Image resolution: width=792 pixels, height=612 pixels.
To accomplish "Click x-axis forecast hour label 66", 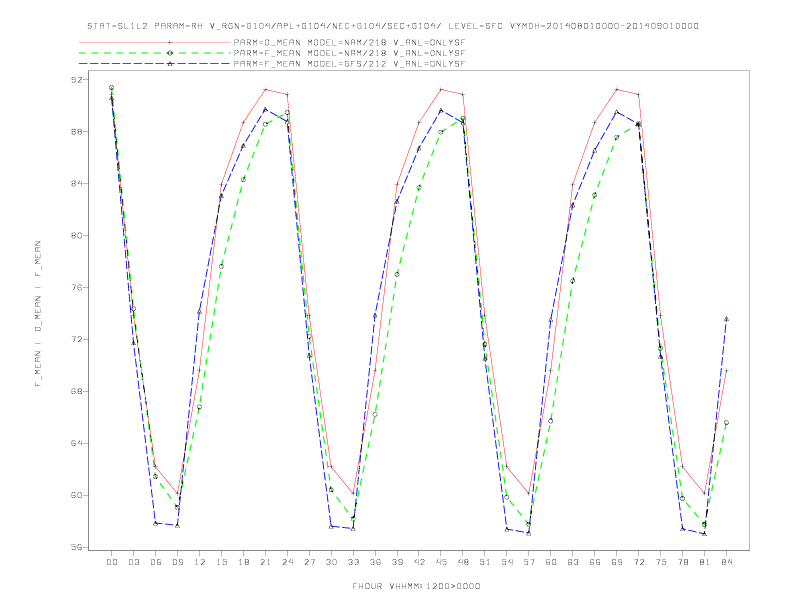I will point(595,562).
